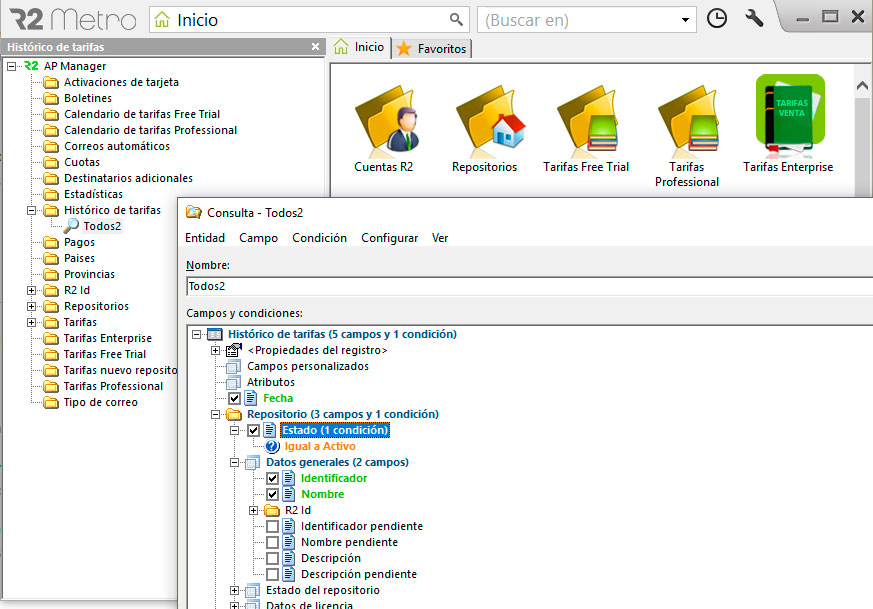Switch to the Favoritos tab
The height and width of the screenshot is (609, 873).
click(x=433, y=49)
